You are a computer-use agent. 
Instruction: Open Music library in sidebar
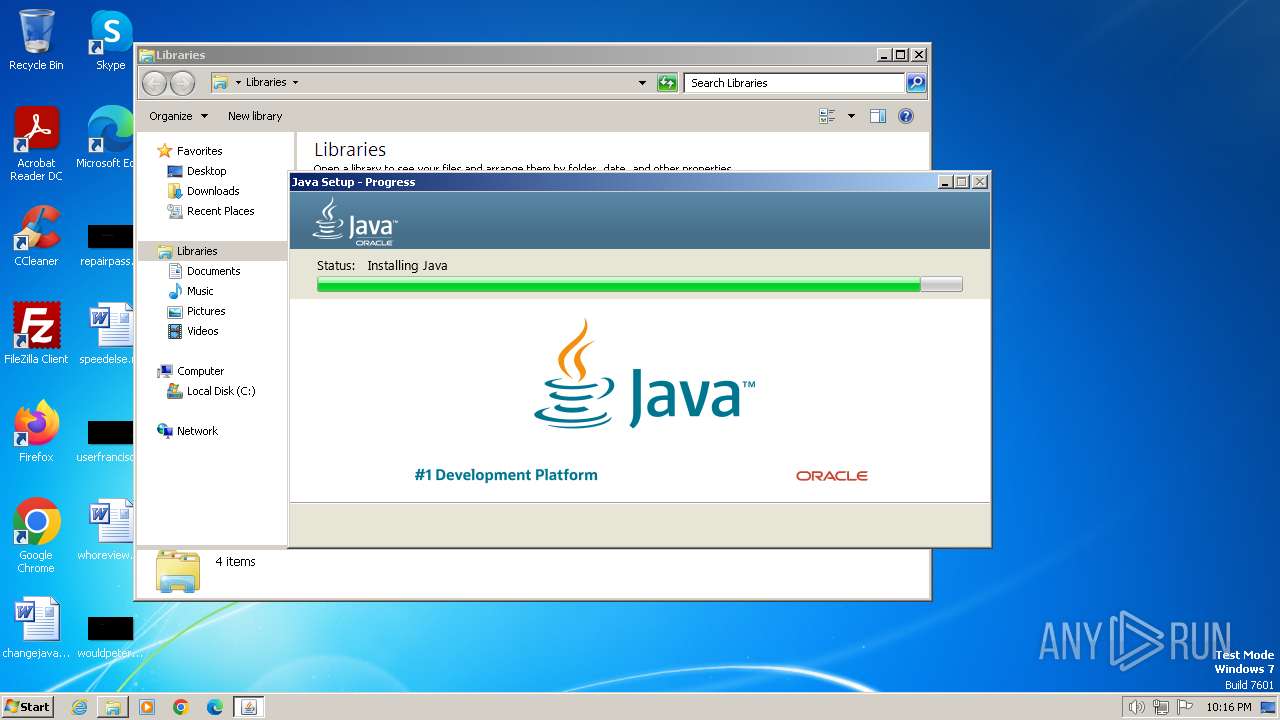click(200, 291)
